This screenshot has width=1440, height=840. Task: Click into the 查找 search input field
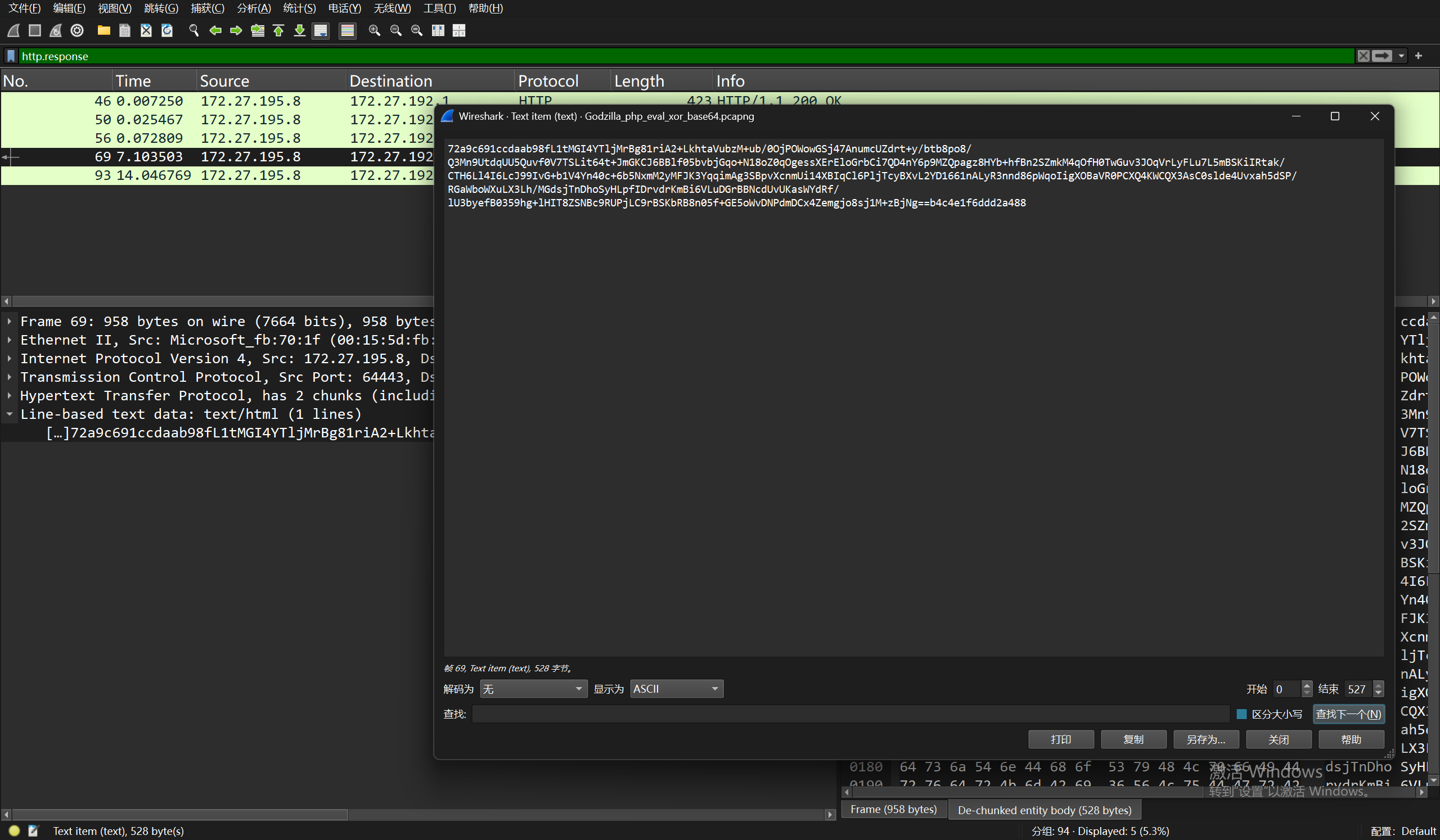point(850,714)
